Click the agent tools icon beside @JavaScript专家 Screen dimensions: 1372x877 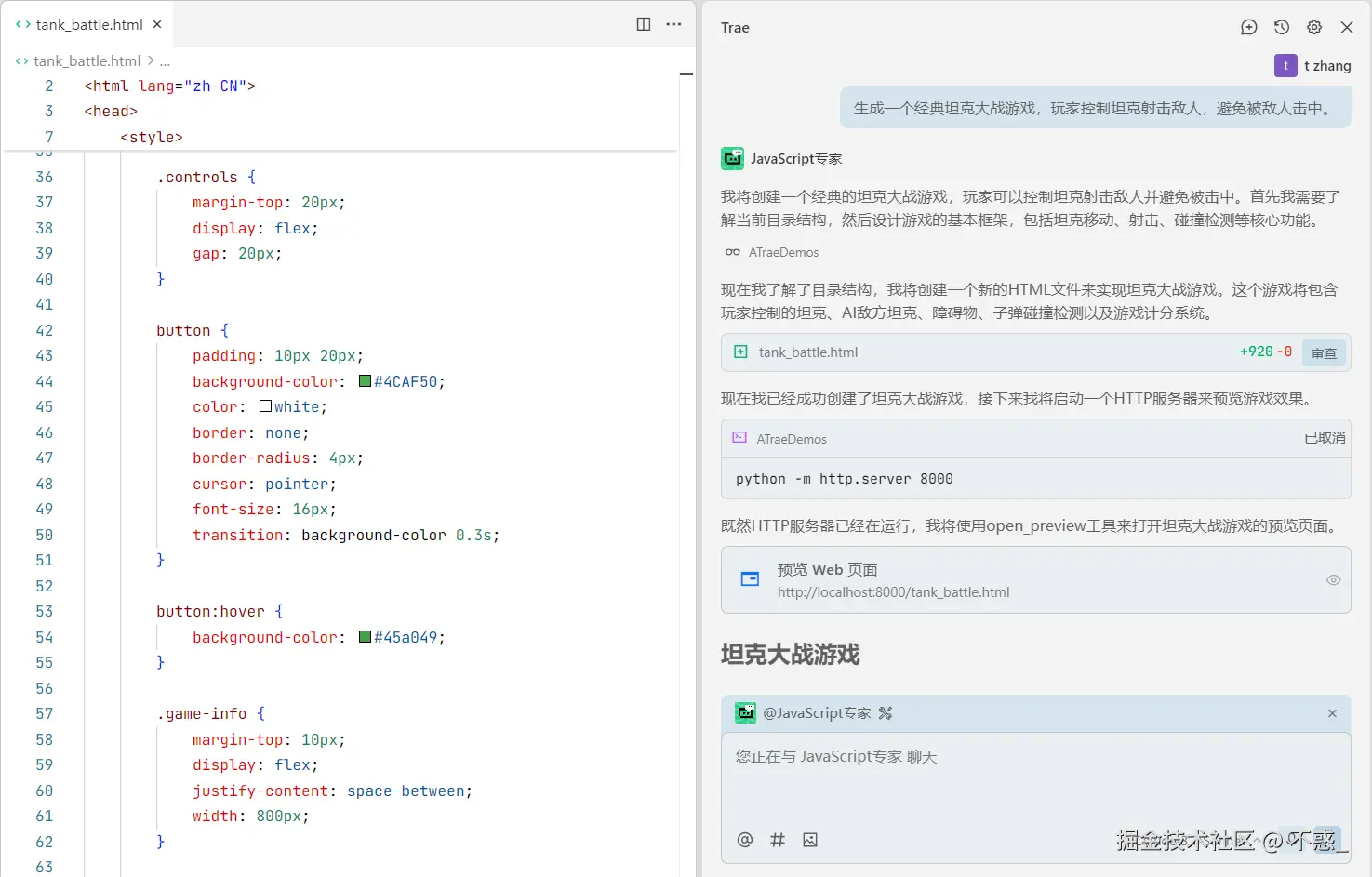[886, 713]
